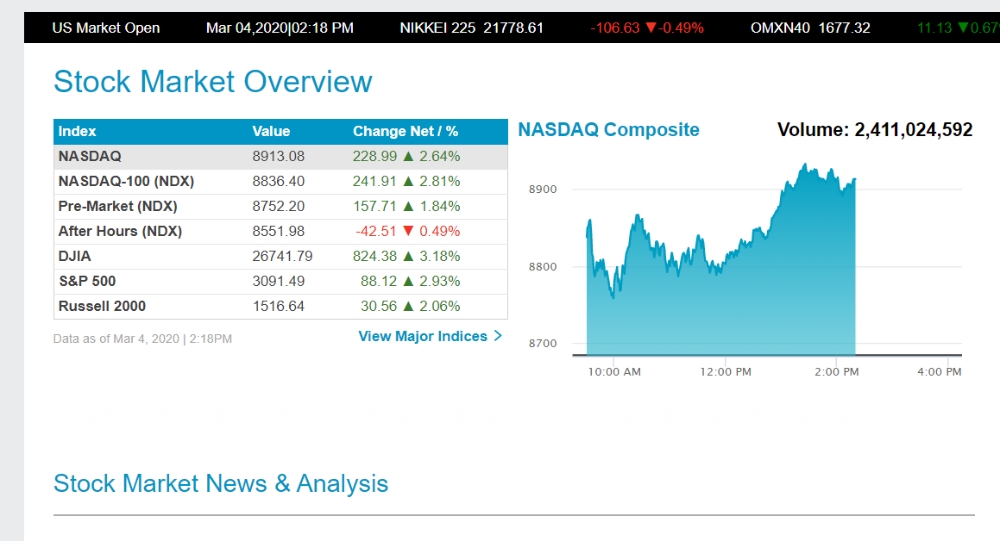Screen dimensions: 1000x541
Task: Click the red down arrow beside NIKKEI 225 change
Action: pyautogui.click(x=651, y=28)
